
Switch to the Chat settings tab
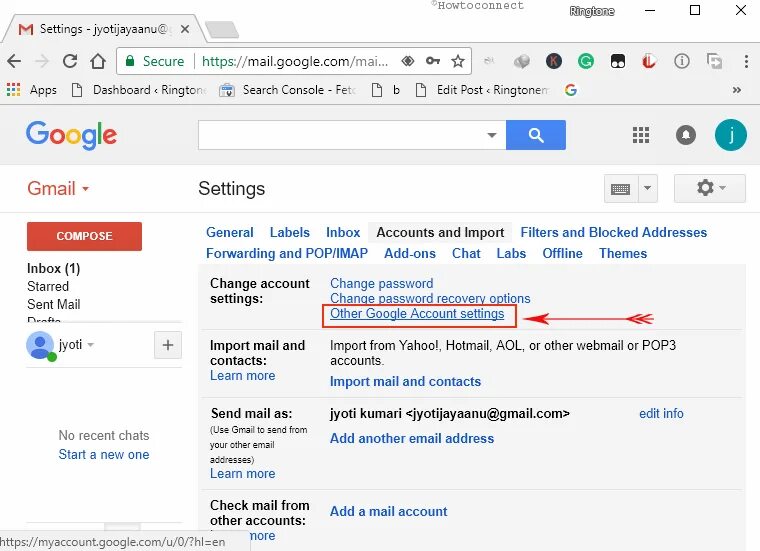(x=466, y=253)
